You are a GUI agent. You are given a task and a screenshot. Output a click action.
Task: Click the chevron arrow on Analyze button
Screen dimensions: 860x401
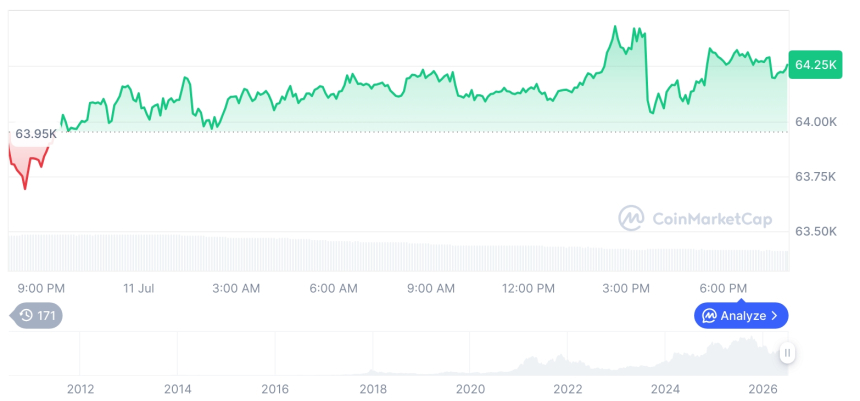774,316
